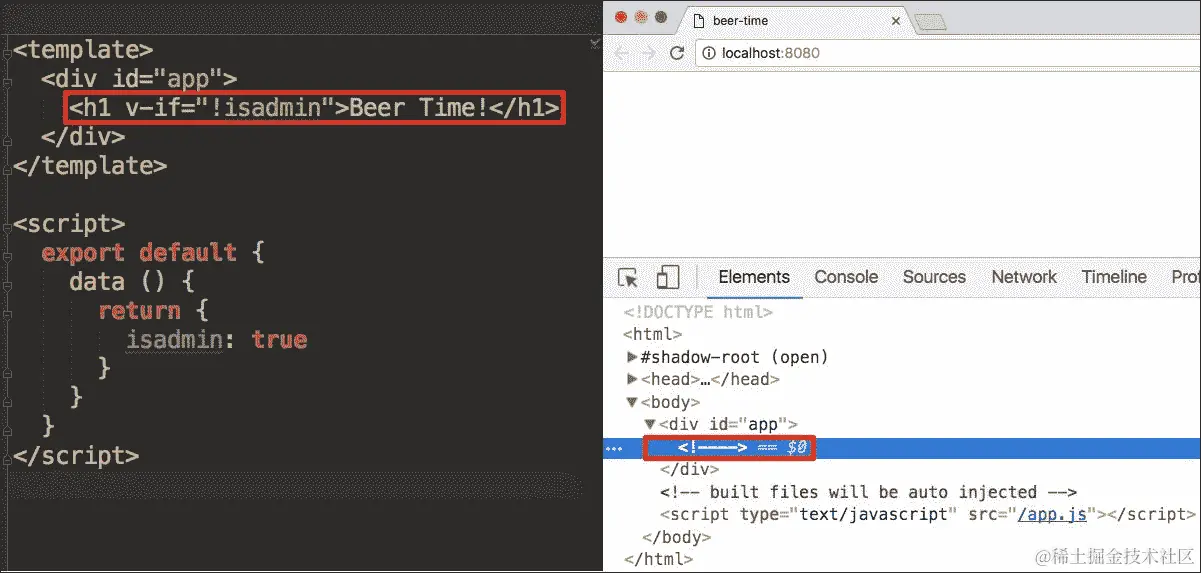Select the closing </html> line
1201x573 pixels.
click(x=659, y=559)
